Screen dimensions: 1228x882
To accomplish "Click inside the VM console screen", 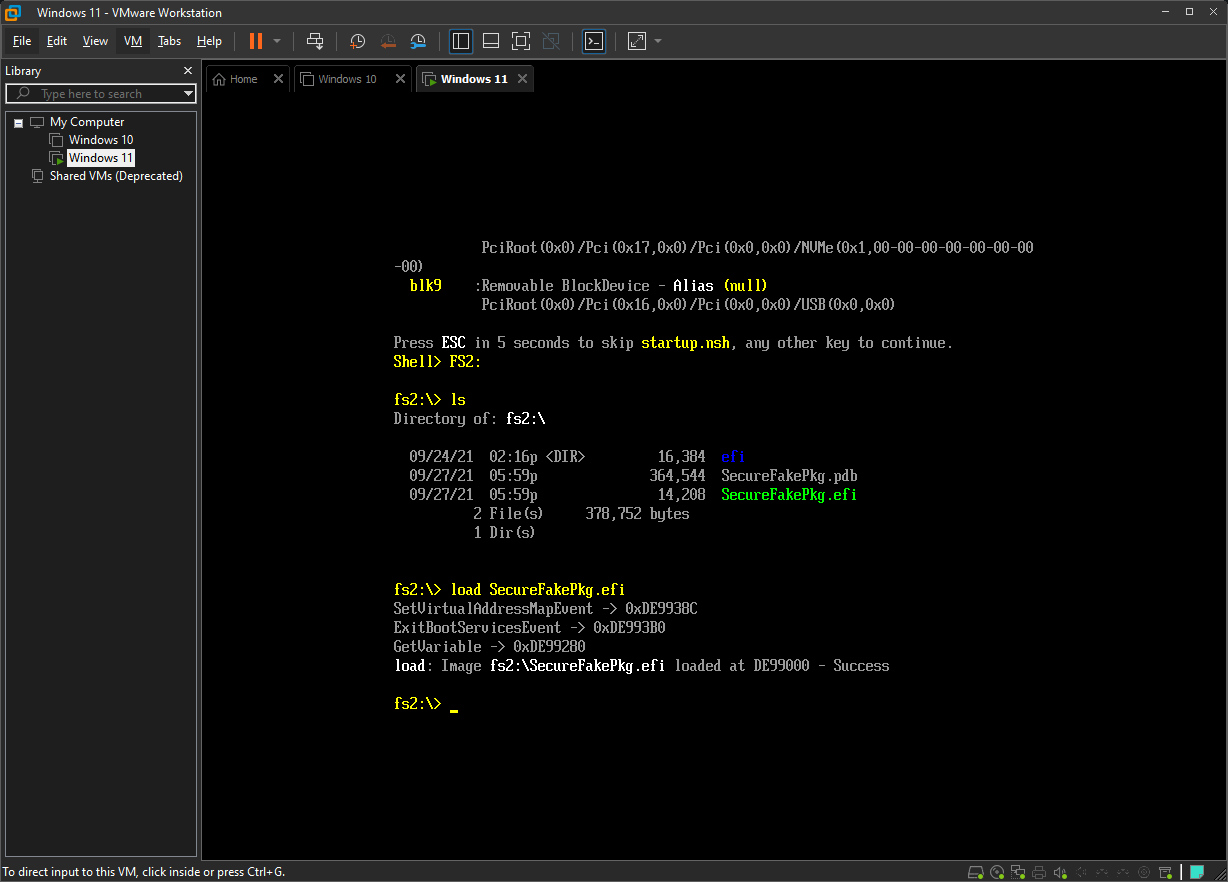I will [714, 477].
